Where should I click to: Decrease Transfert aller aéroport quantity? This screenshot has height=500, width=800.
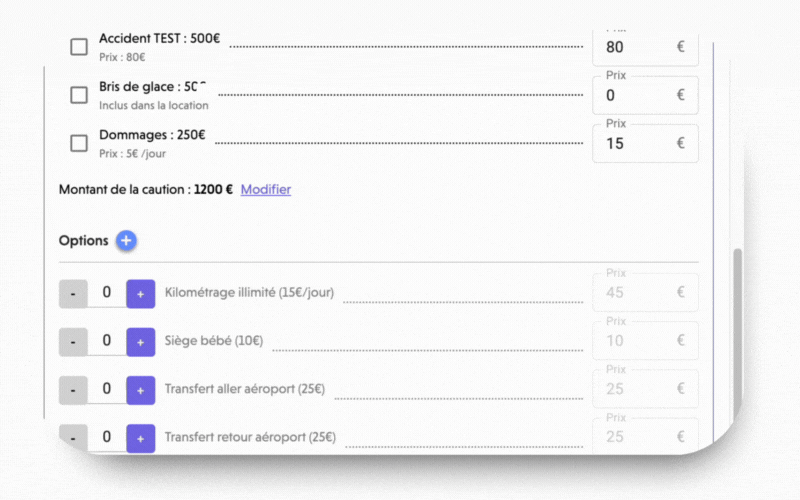(x=73, y=390)
